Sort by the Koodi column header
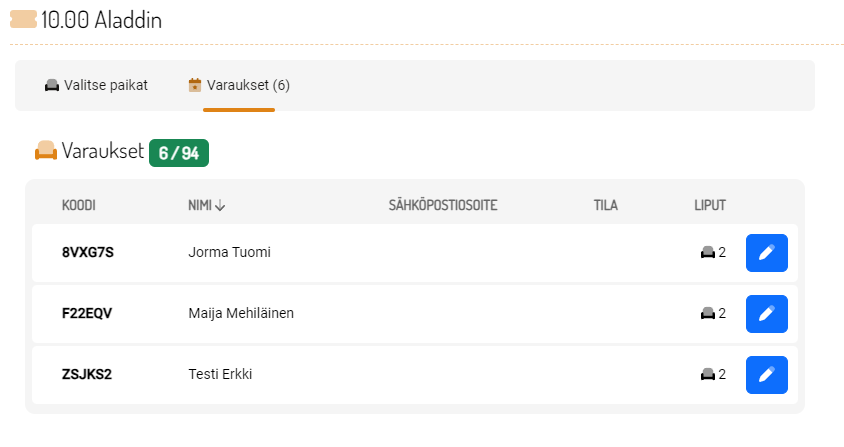Image resolution: width=844 pixels, height=447 pixels. coord(79,206)
